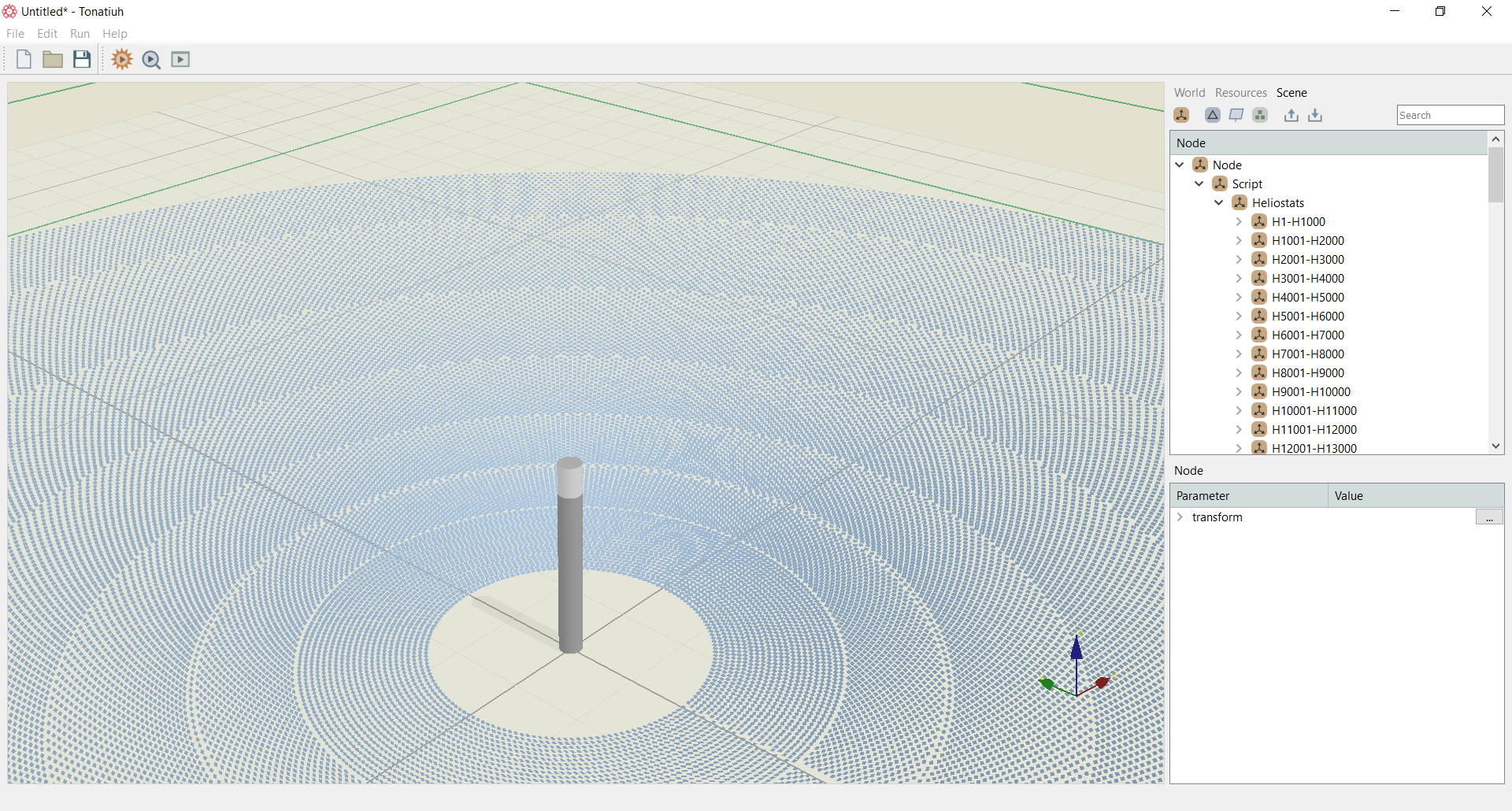Image resolution: width=1512 pixels, height=811 pixels.
Task: Select the Script label in tree
Action: [1247, 183]
